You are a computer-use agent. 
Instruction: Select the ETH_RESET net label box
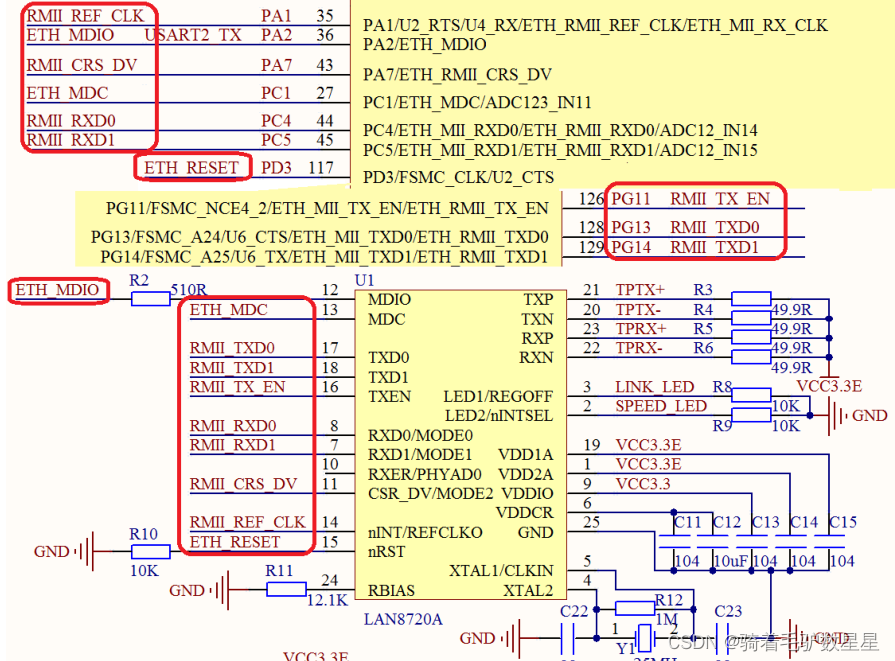pyautogui.click(x=192, y=166)
